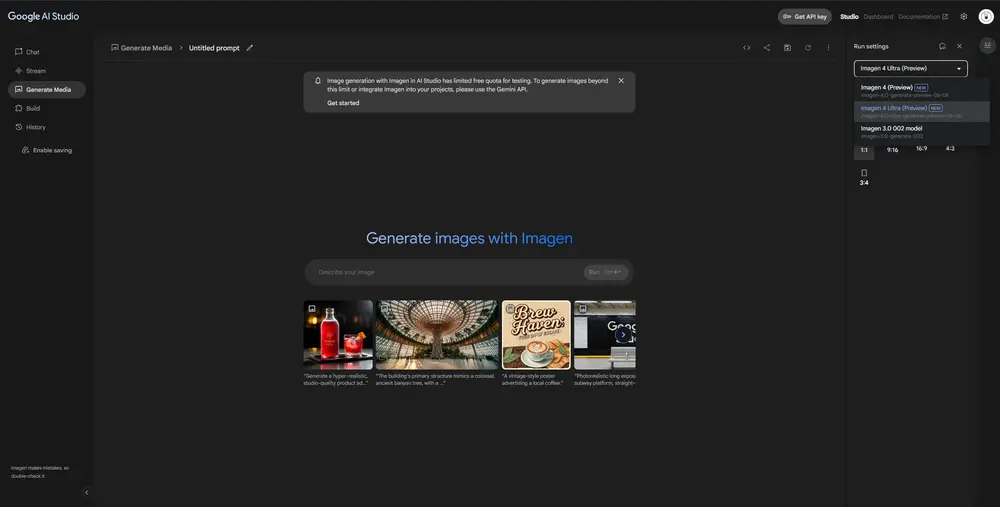Choose Imagen 3.0 002 model option
Screen dimensions: 1000x507
(x=922, y=132)
